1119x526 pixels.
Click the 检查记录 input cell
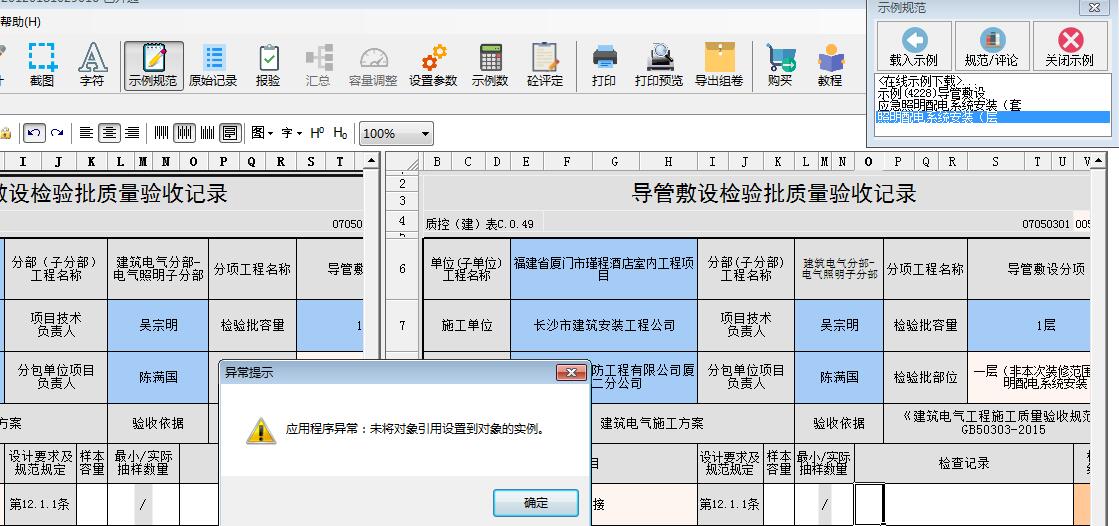tap(963, 504)
